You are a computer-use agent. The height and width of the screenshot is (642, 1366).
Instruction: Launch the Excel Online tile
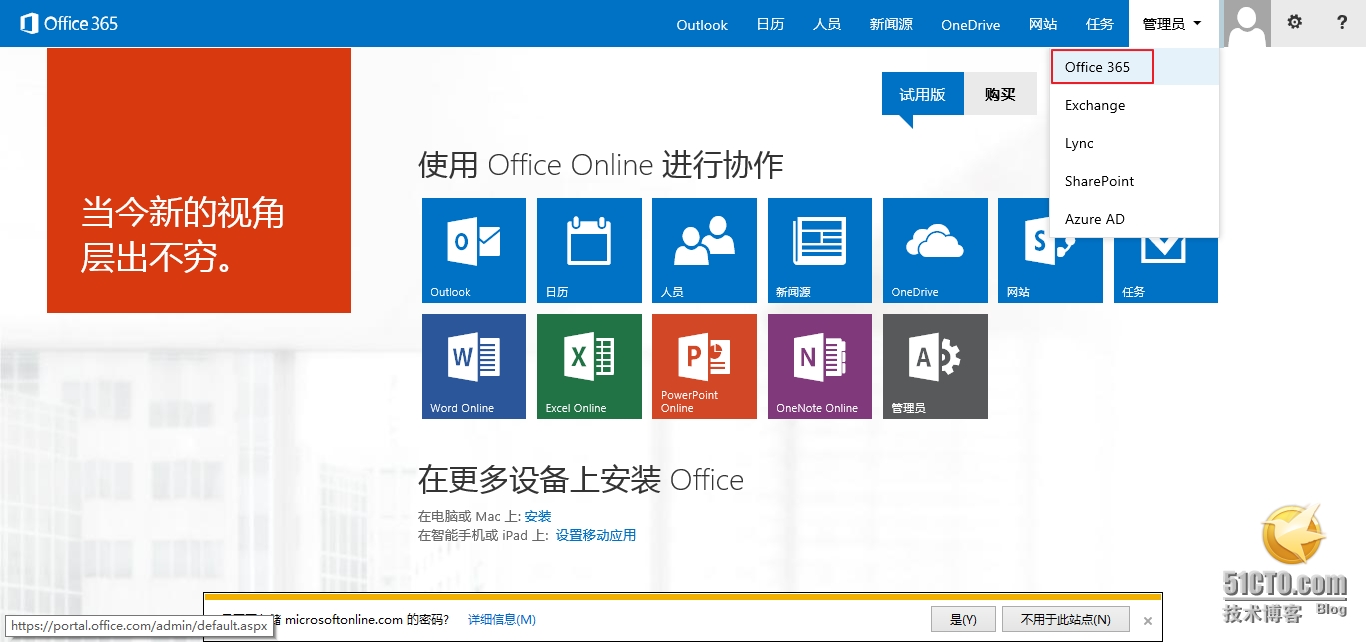589,366
